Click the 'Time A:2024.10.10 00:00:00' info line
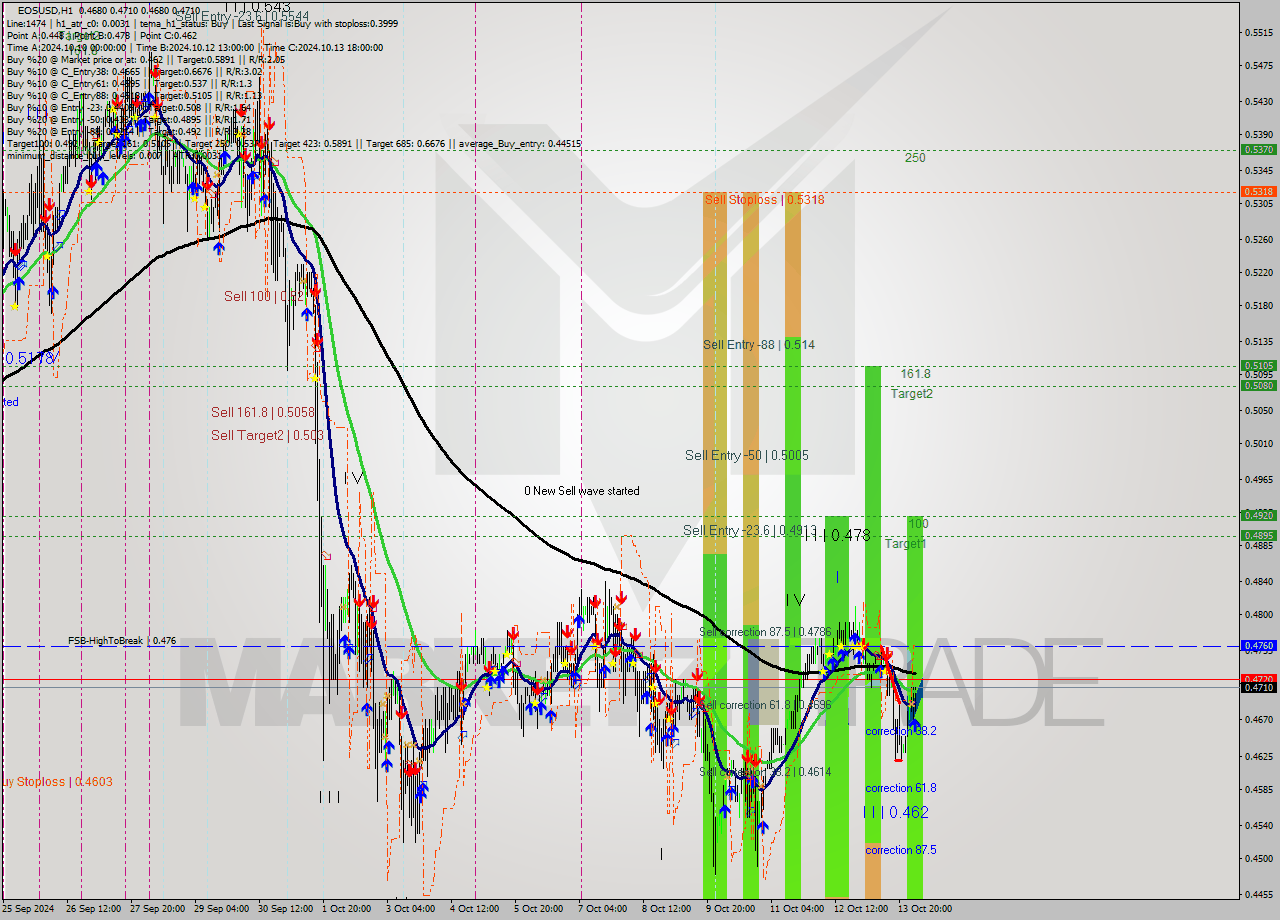The height and width of the screenshot is (920, 1280). tap(194, 47)
